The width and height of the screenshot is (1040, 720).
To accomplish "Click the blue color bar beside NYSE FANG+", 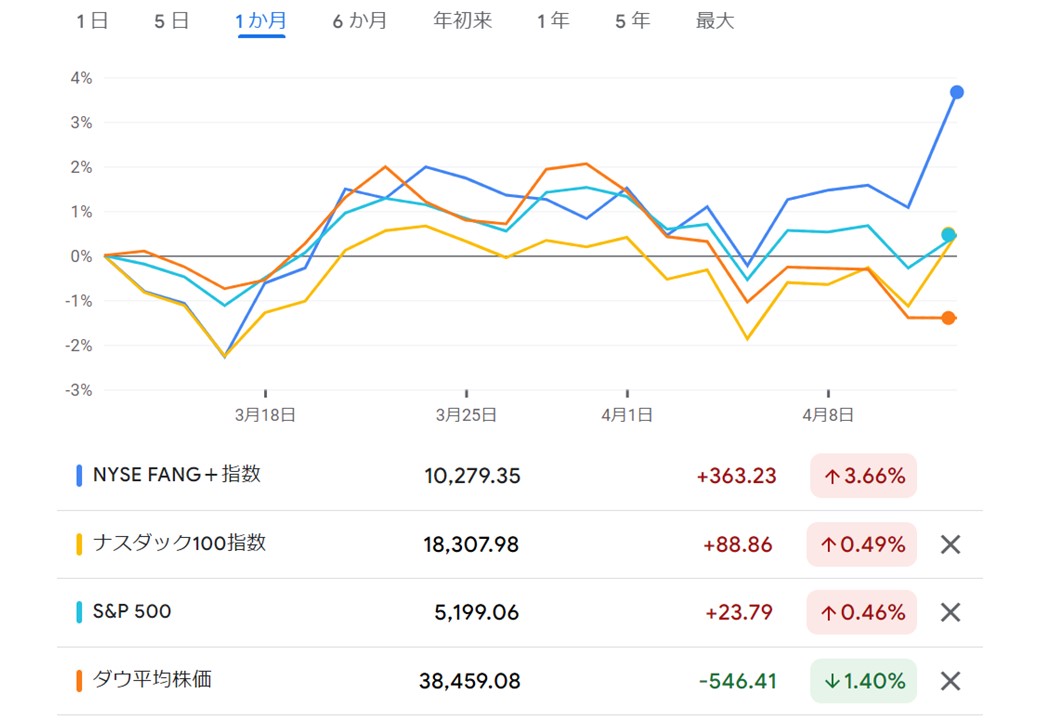I will pos(80,475).
